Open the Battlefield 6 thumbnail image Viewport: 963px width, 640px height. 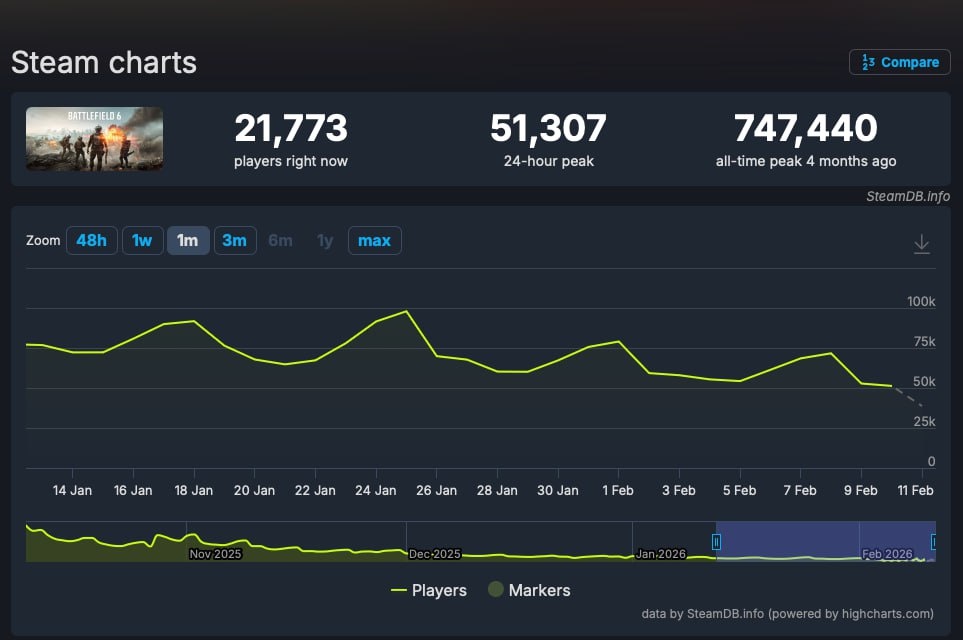(95, 139)
